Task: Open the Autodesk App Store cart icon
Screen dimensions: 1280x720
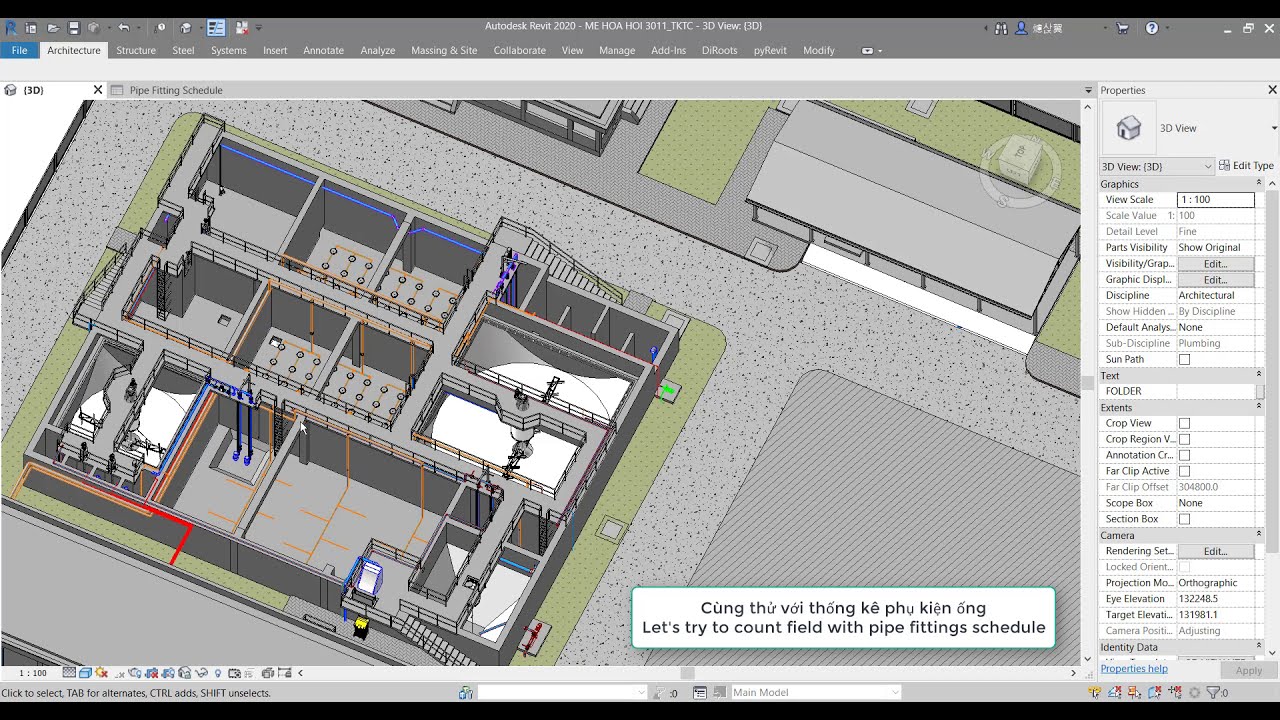Action: [x=1122, y=28]
